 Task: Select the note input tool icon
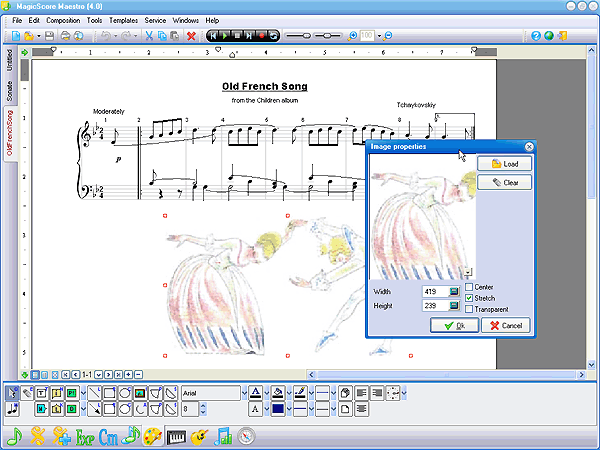pos(12,409)
